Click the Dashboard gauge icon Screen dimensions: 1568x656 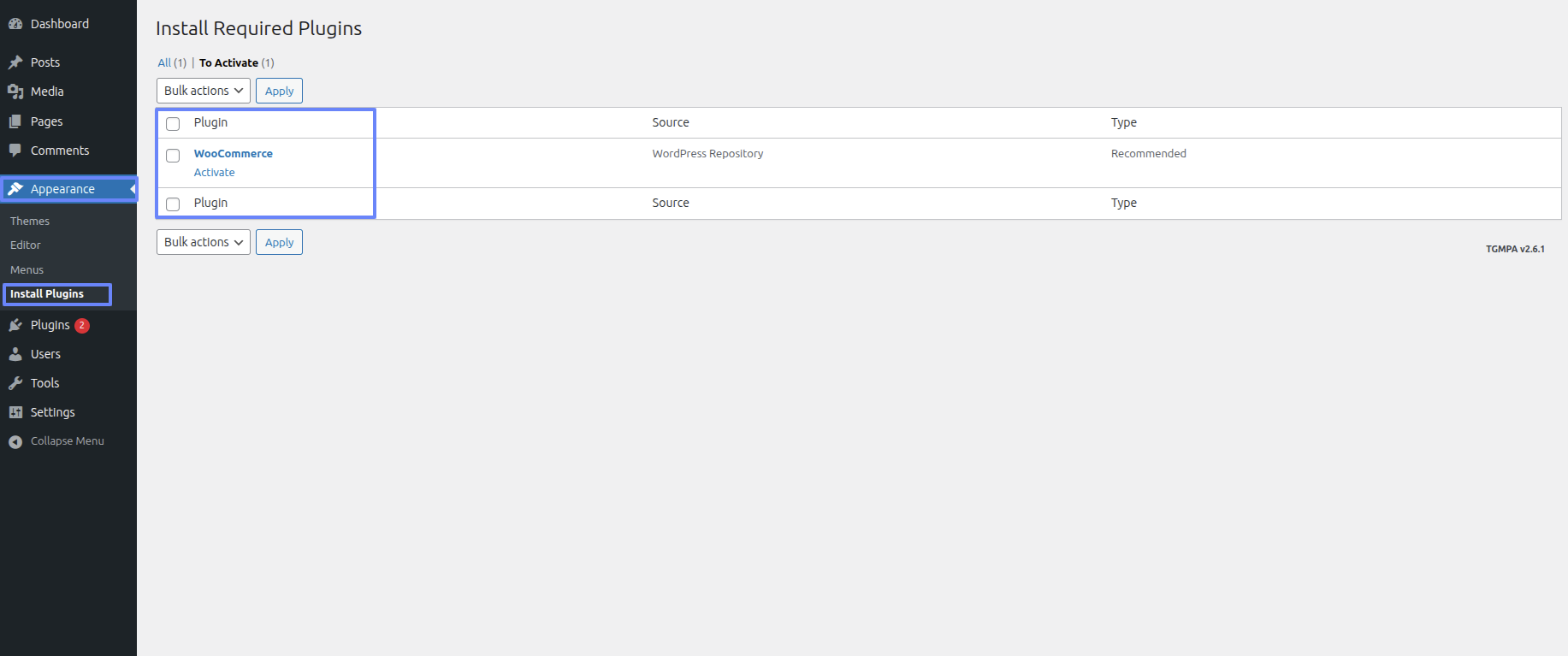(15, 24)
